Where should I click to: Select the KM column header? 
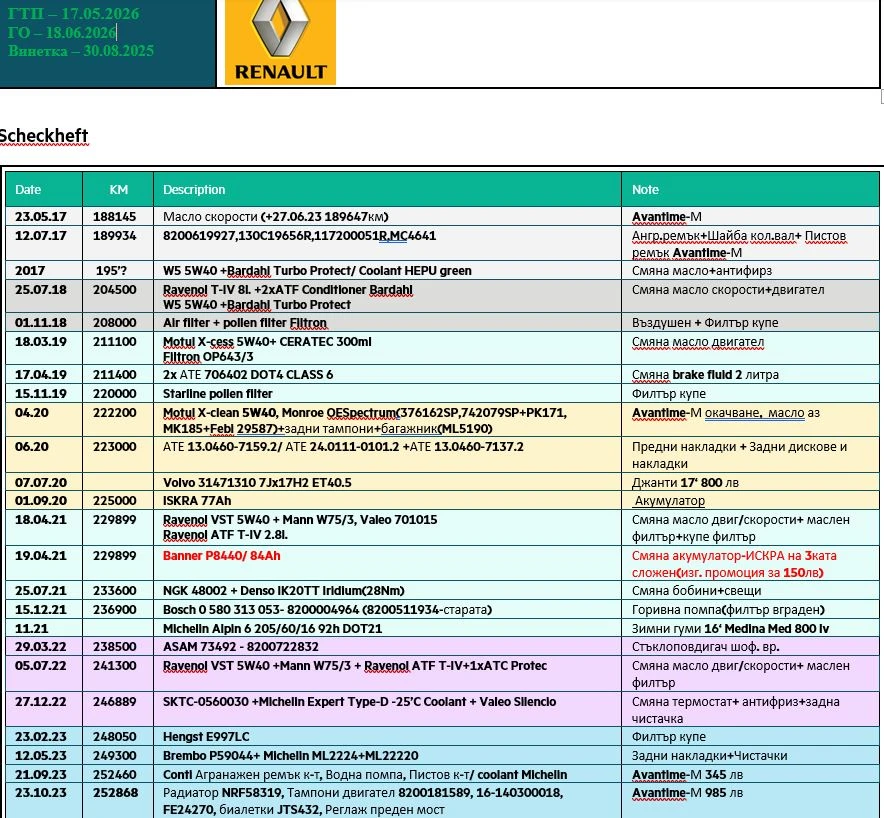click(118, 189)
